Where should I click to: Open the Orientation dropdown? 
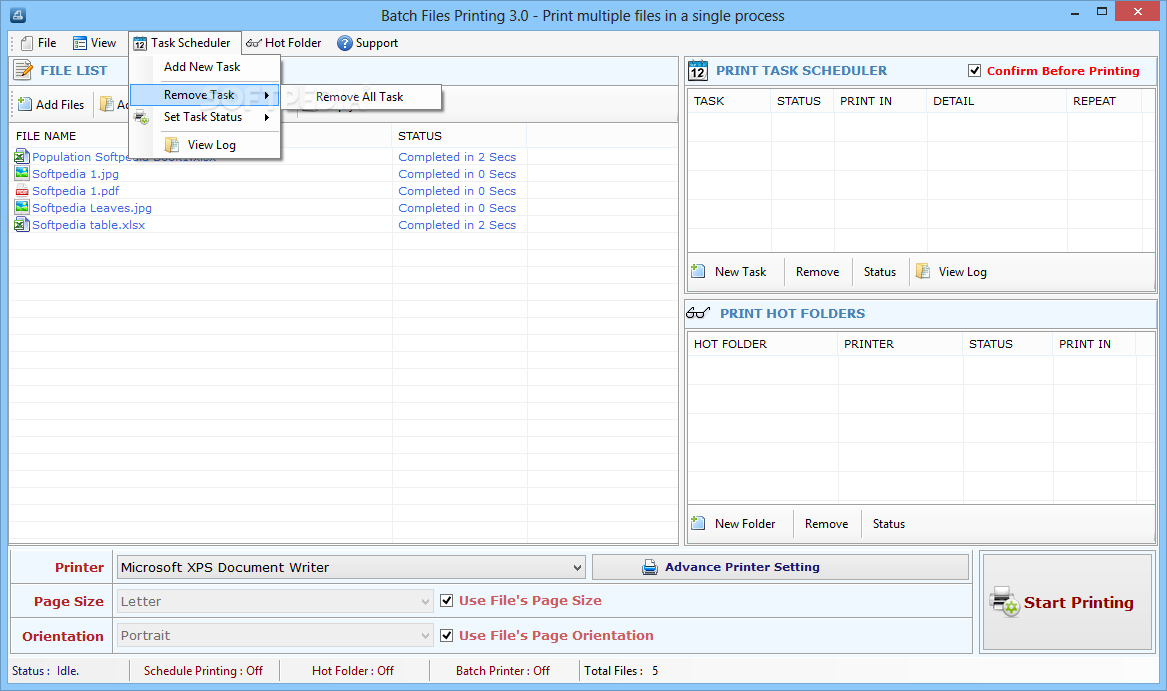(425, 636)
